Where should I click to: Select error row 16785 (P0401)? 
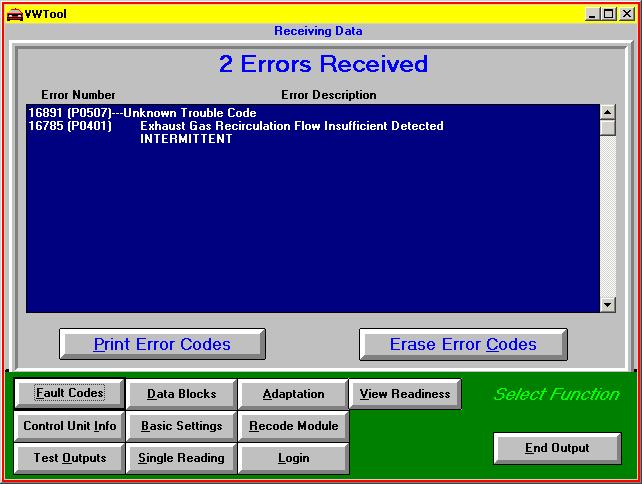coord(236,126)
